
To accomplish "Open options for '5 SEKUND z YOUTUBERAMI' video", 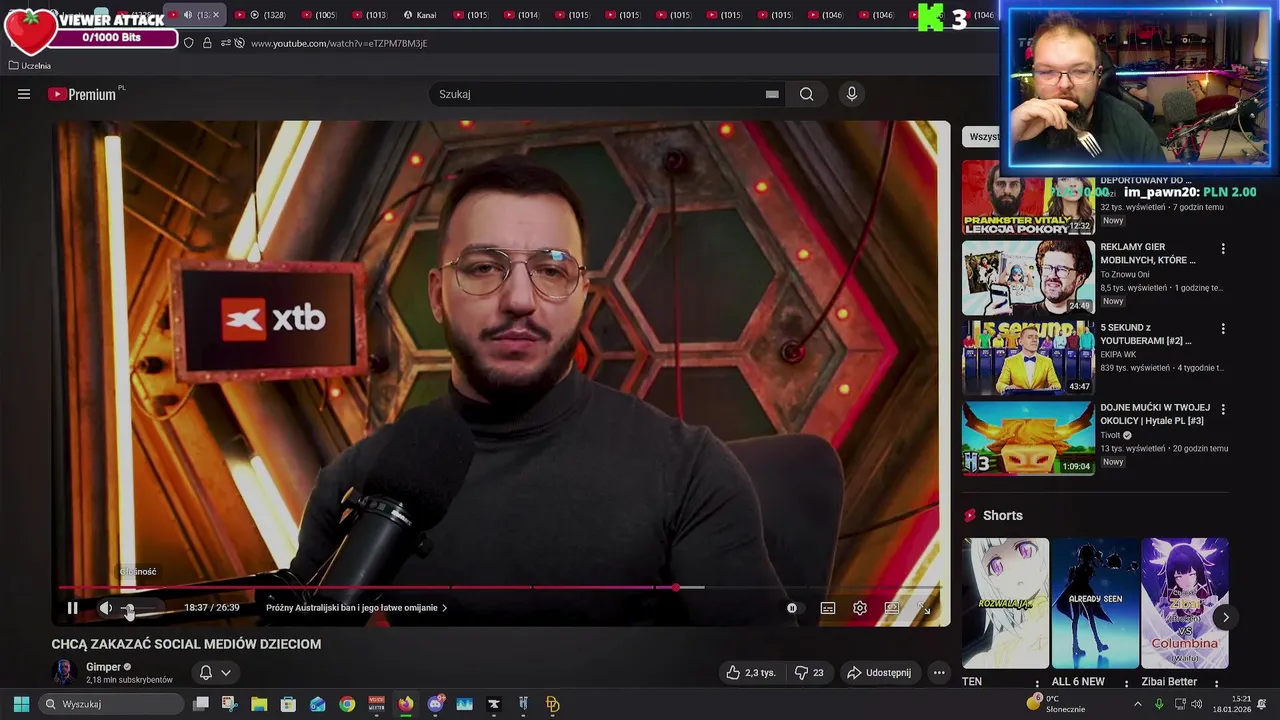I will tap(1222, 328).
